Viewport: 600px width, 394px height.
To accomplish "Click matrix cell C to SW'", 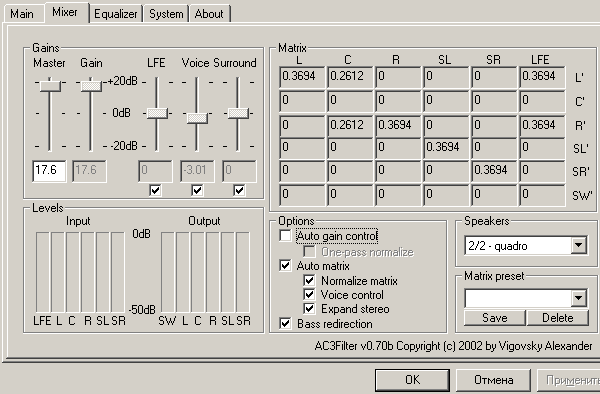I will pyautogui.click(x=350, y=195).
